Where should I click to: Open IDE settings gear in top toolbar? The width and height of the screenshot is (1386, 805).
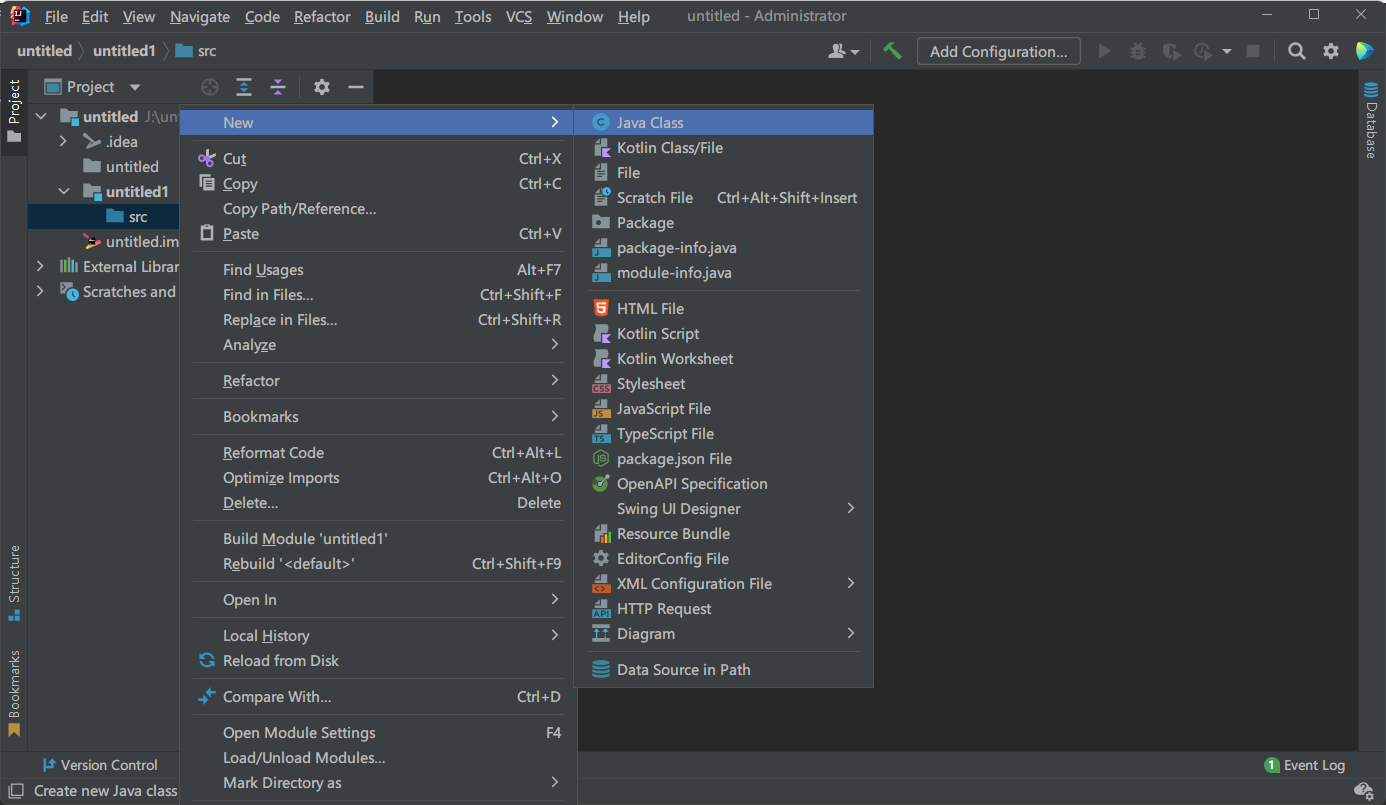pyautogui.click(x=1330, y=51)
